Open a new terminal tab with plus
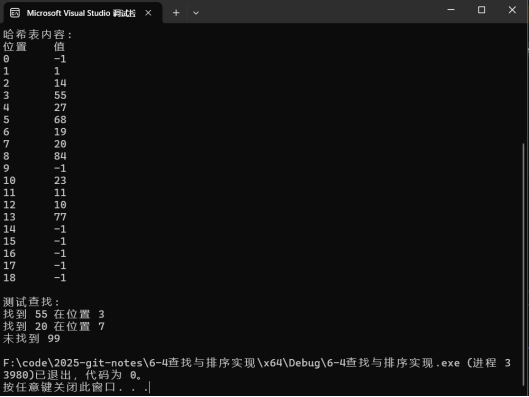Viewport: 529px width, 397px height. pyautogui.click(x=176, y=13)
